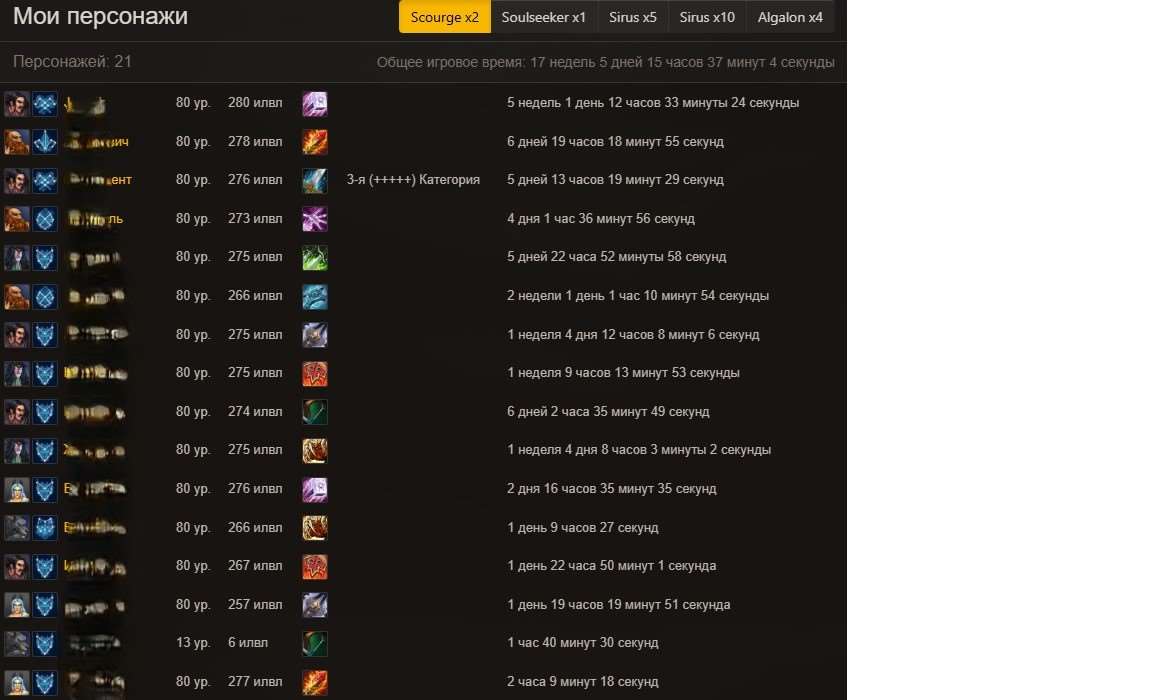The height and width of the screenshot is (700, 1152).
Task: Click the dwarf portrait in the 273 илвл row
Action: click(x=16, y=219)
